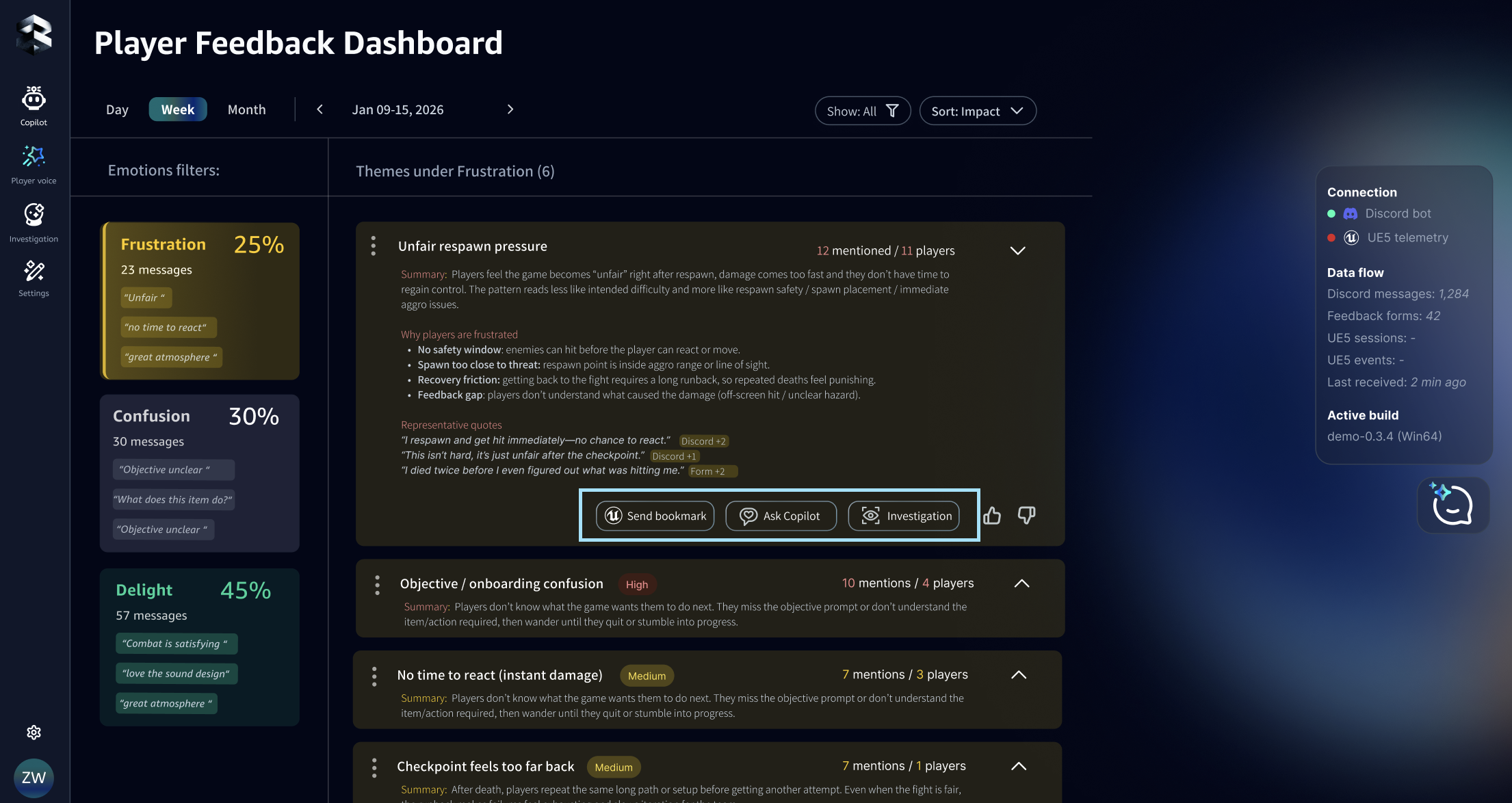Click the Ask Copilot button
This screenshot has height=803, width=1512.
781,516
